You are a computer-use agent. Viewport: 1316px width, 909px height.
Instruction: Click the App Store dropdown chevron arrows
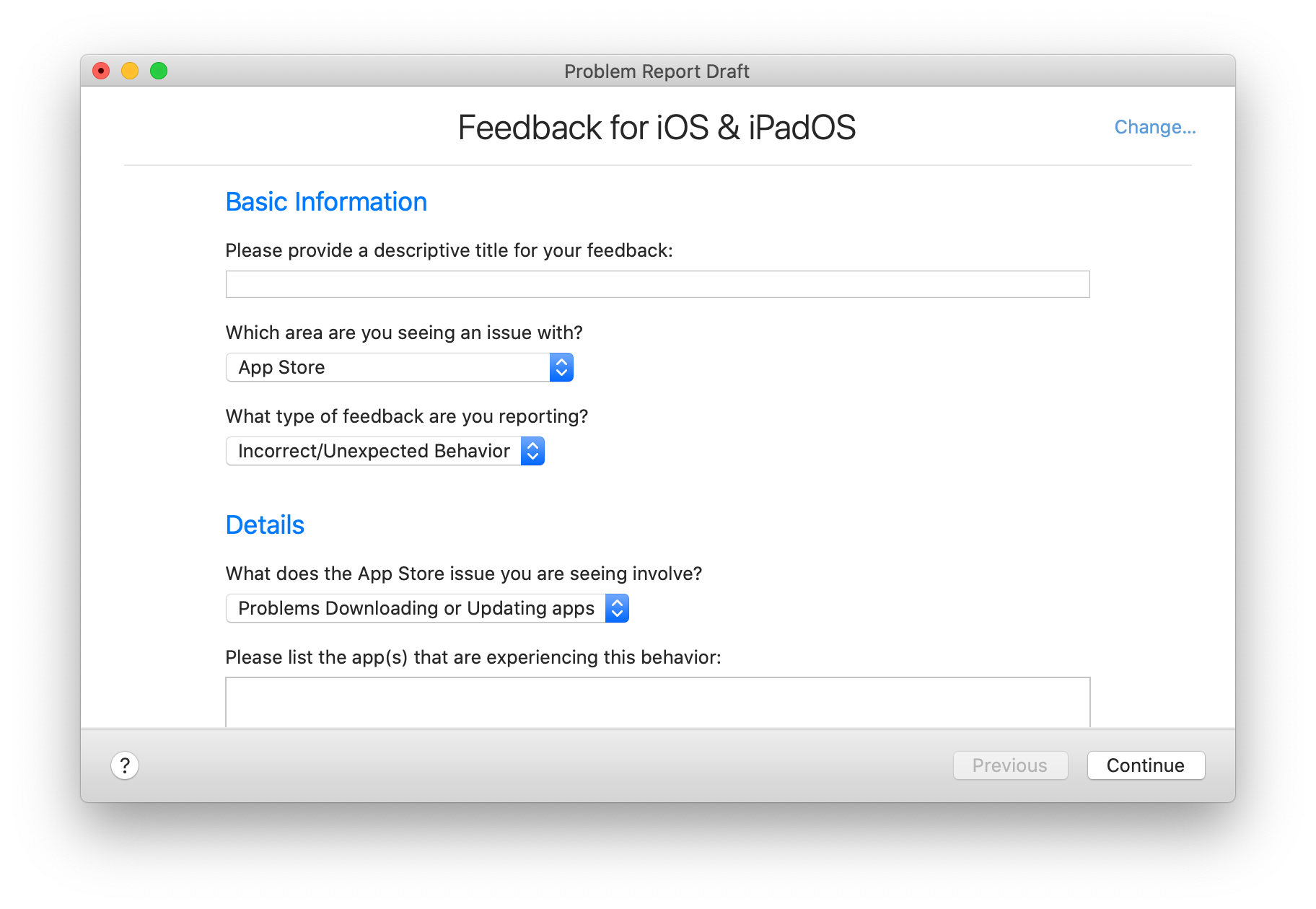click(x=561, y=367)
